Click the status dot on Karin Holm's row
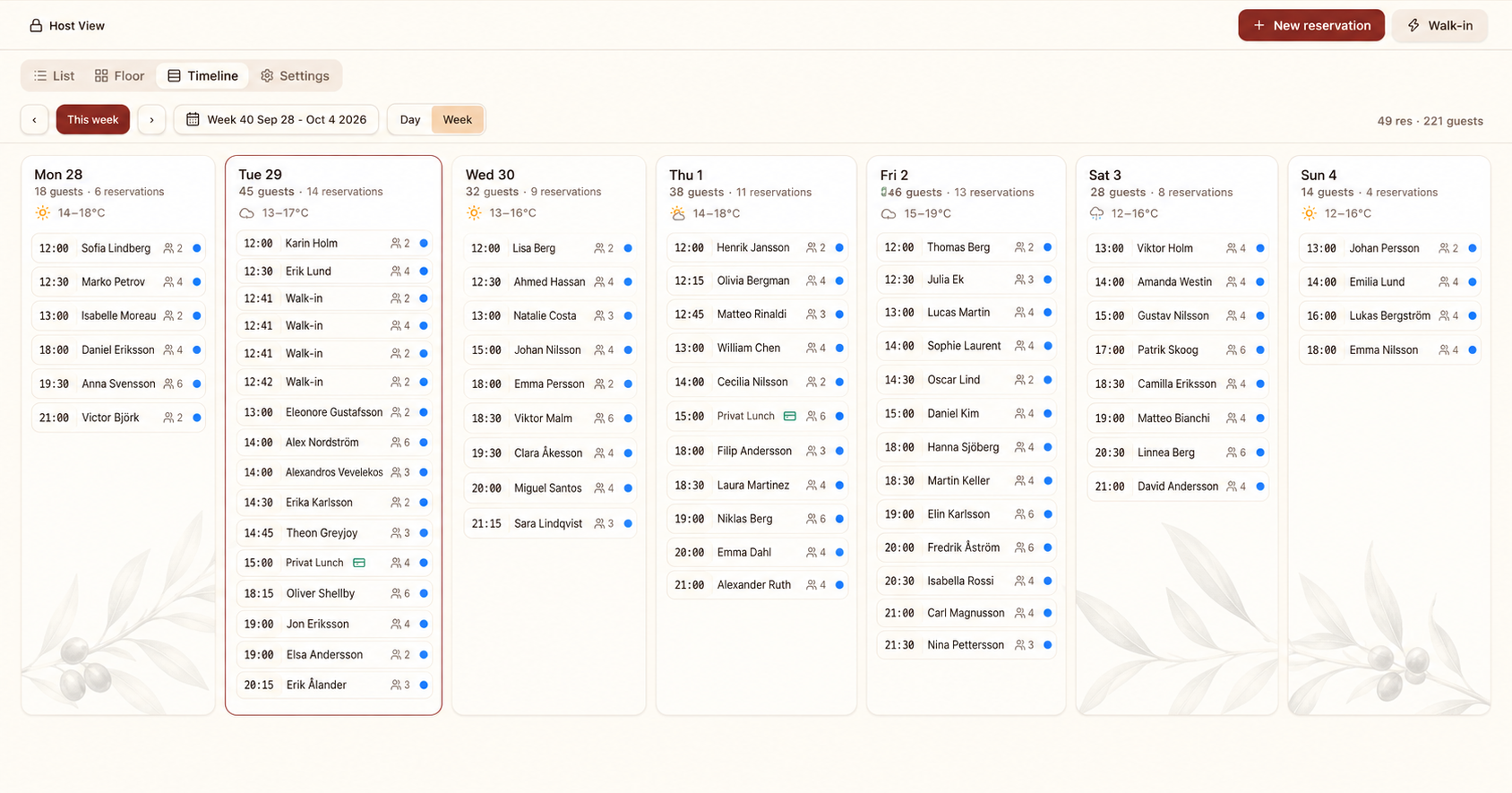Image resolution: width=1512 pixels, height=793 pixels. (424, 243)
